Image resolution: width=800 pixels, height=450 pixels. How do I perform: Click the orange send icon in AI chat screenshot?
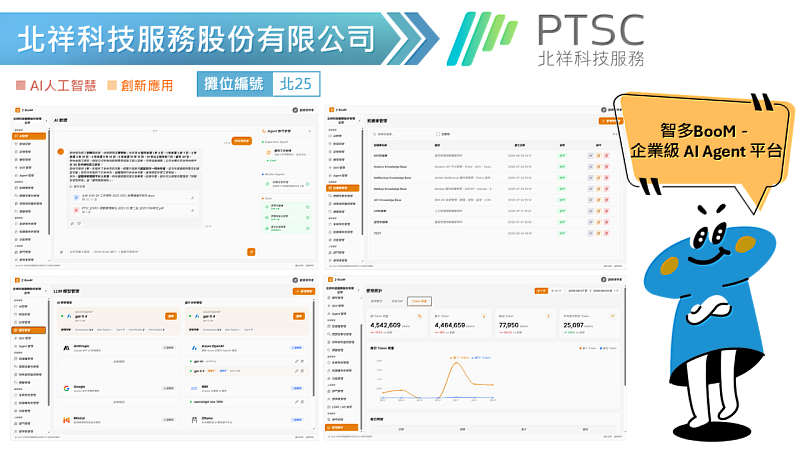[x=251, y=252]
